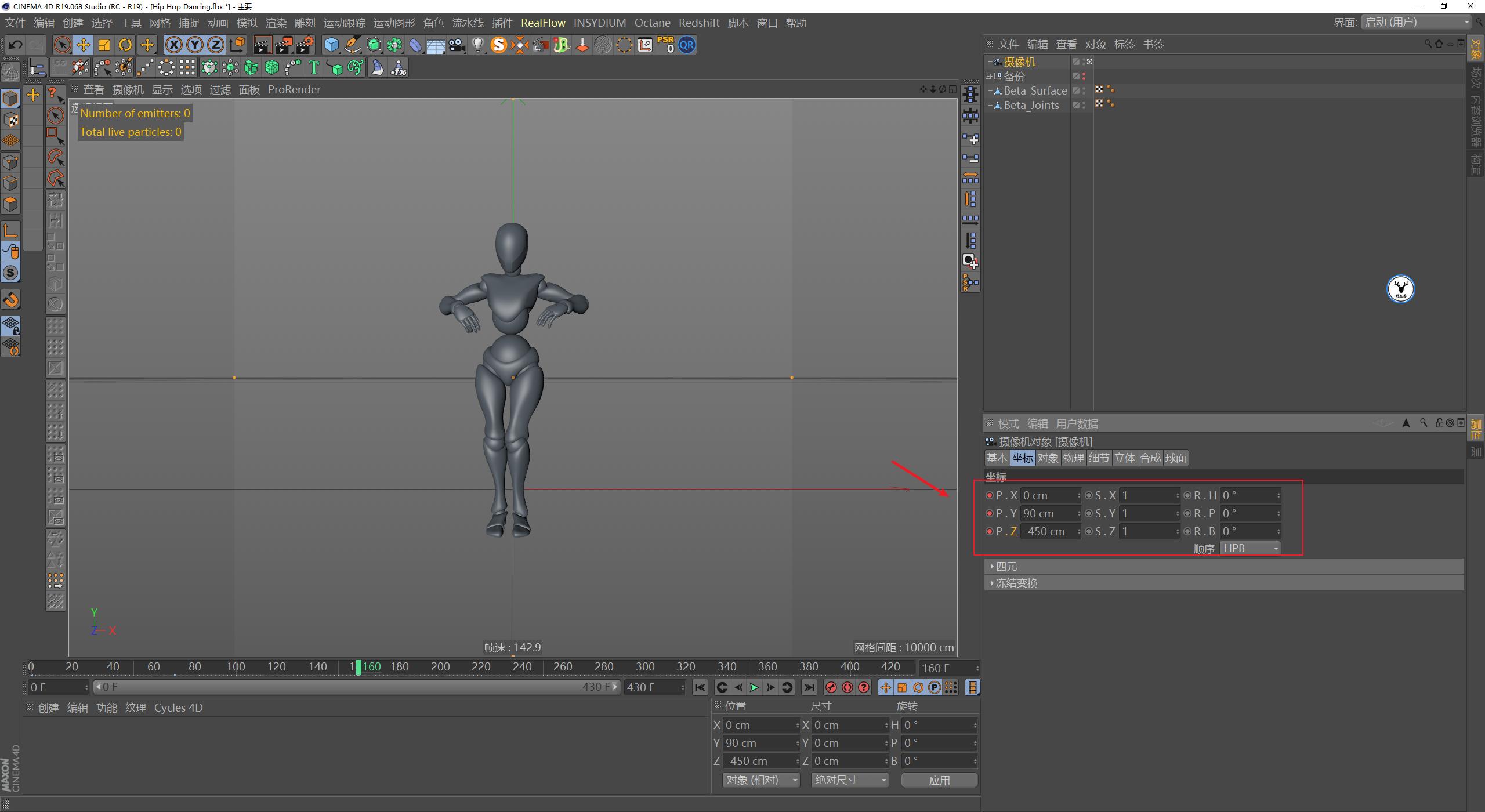Open the HPB rotation order dropdown
The width and height of the screenshot is (1485, 812).
(x=1250, y=548)
